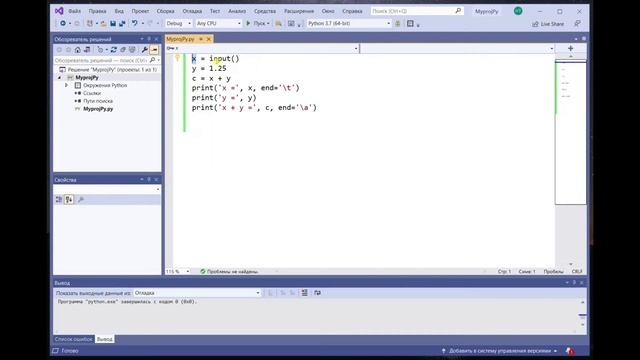The width and height of the screenshot is (640, 360).
Task: Undo the last action in the toolbar
Action: (134, 24)
